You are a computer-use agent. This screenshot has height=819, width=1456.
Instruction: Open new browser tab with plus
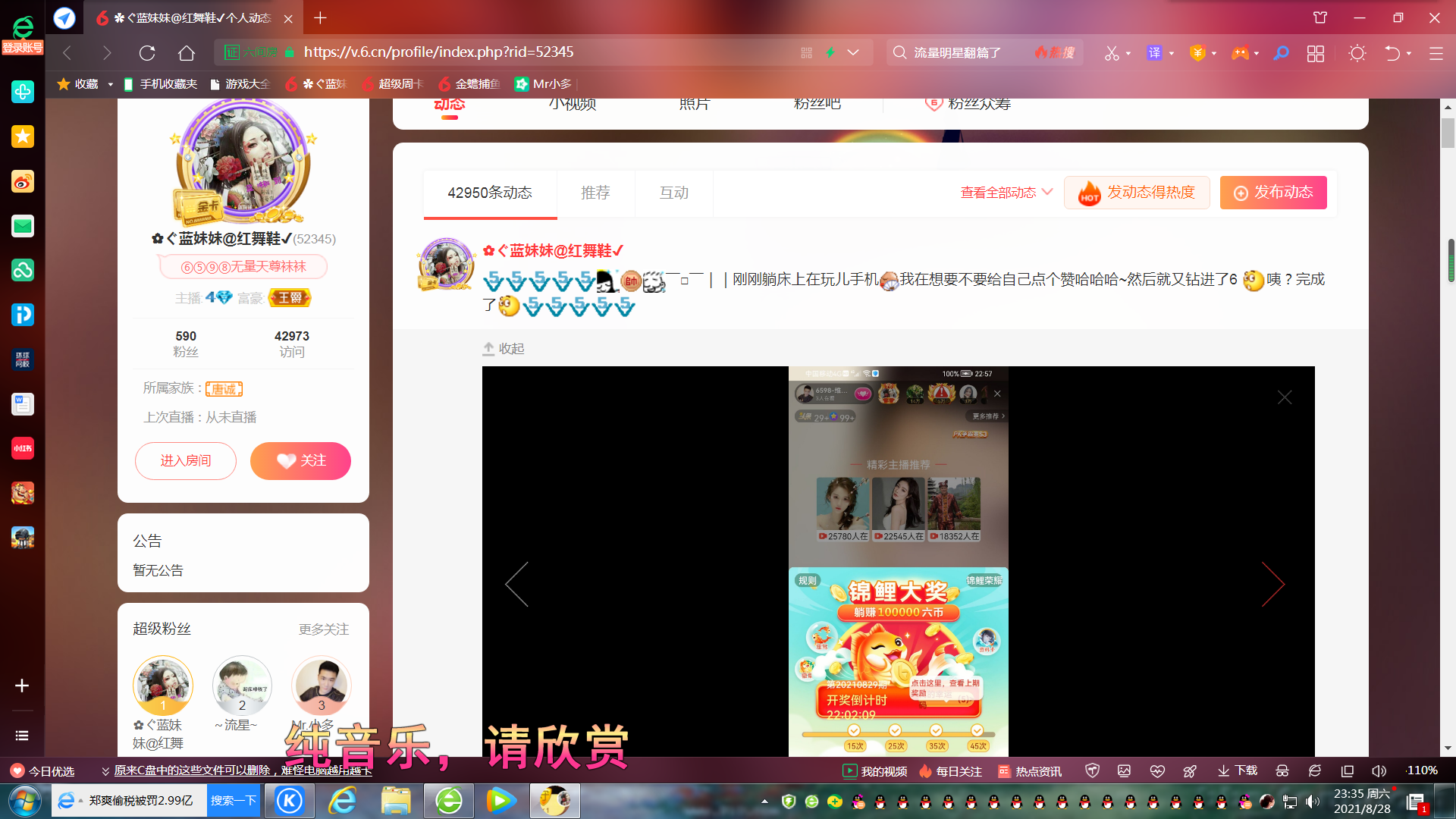(x=320, y=17)
